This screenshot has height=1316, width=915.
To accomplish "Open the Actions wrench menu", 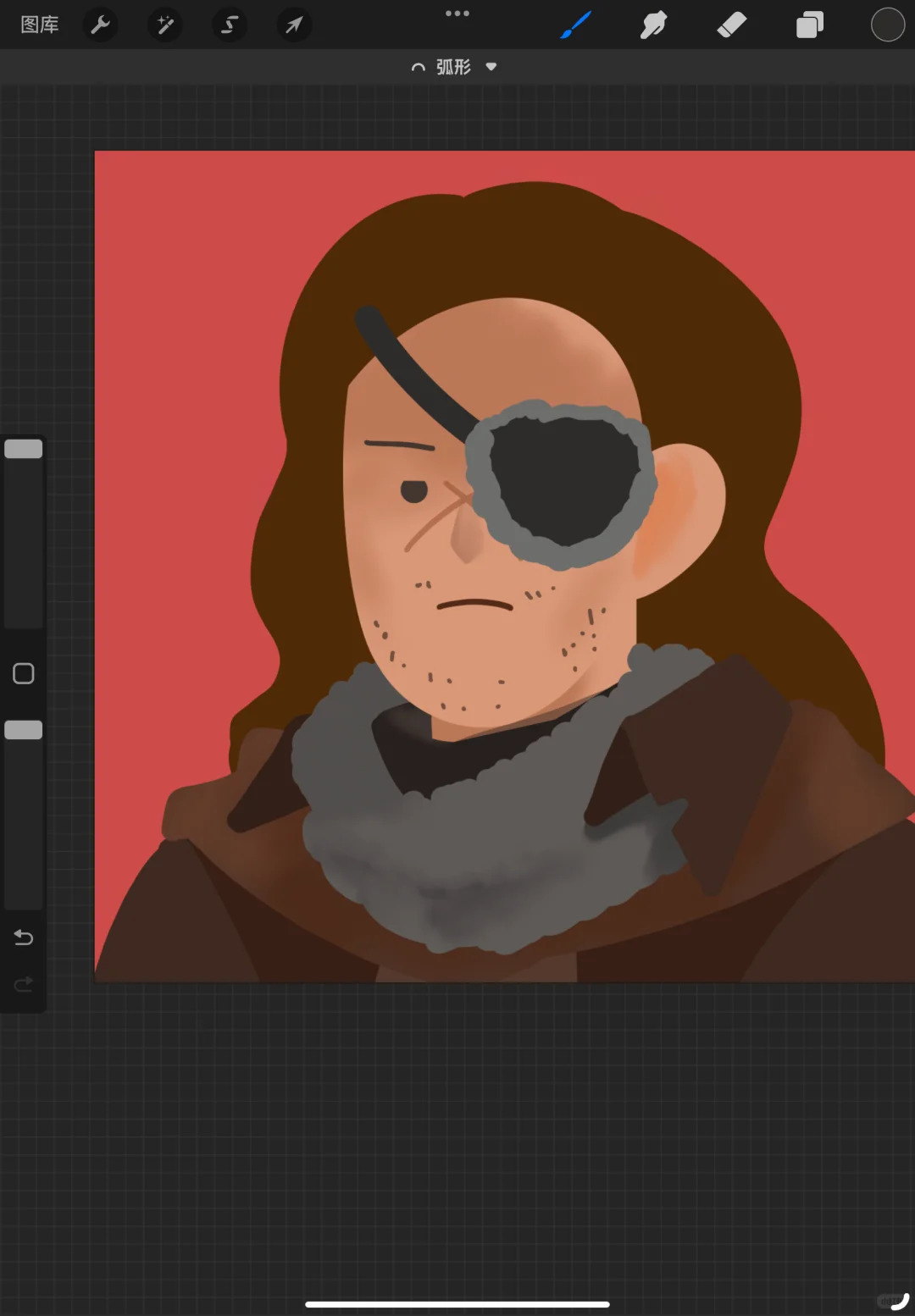I will click(101, 25).
